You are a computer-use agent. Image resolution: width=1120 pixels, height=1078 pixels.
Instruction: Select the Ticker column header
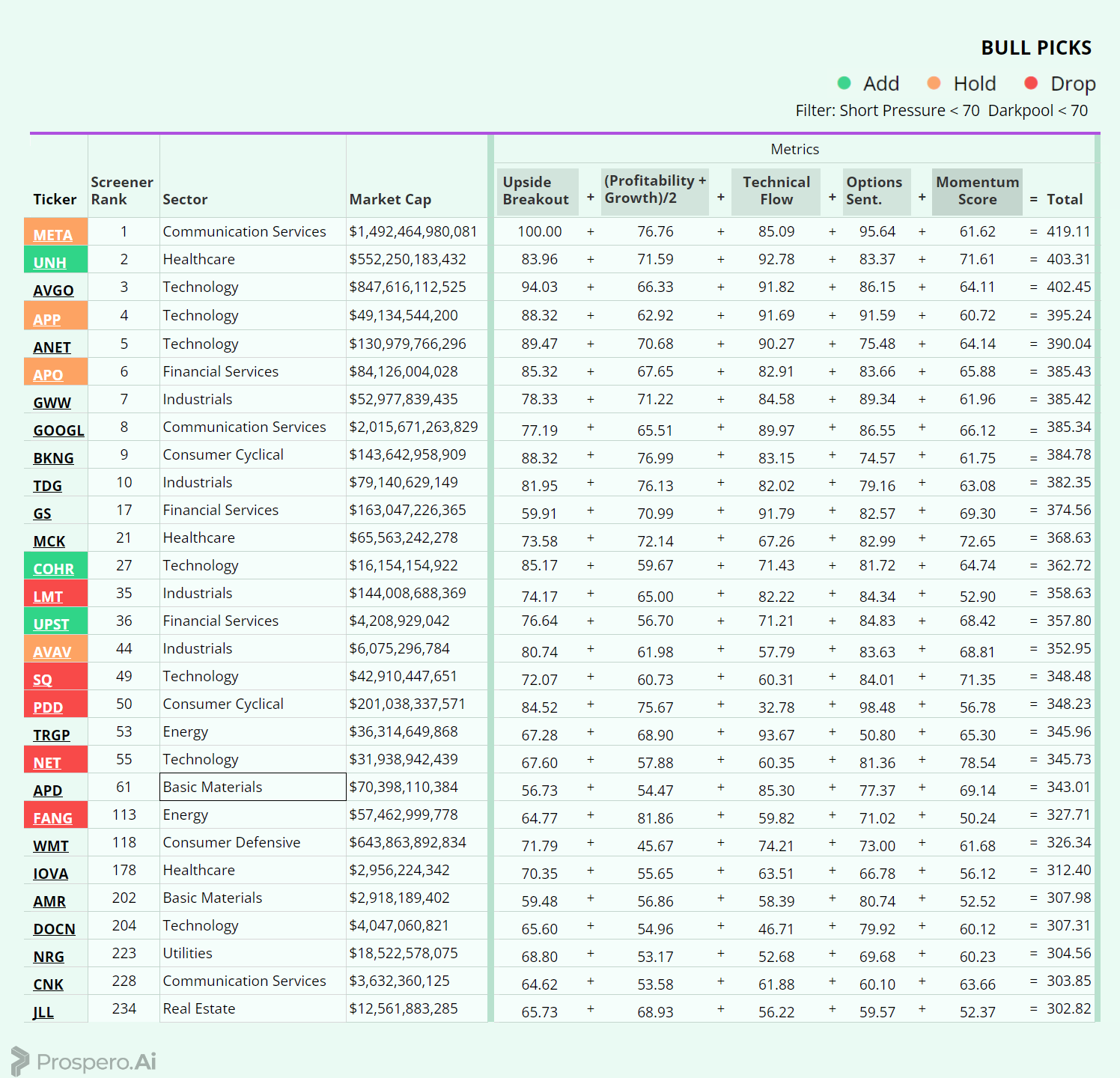(55, 199)
